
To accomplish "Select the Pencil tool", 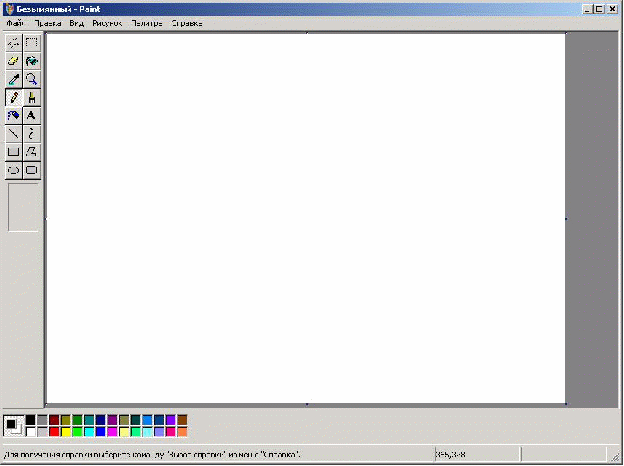I will (14, 97).
